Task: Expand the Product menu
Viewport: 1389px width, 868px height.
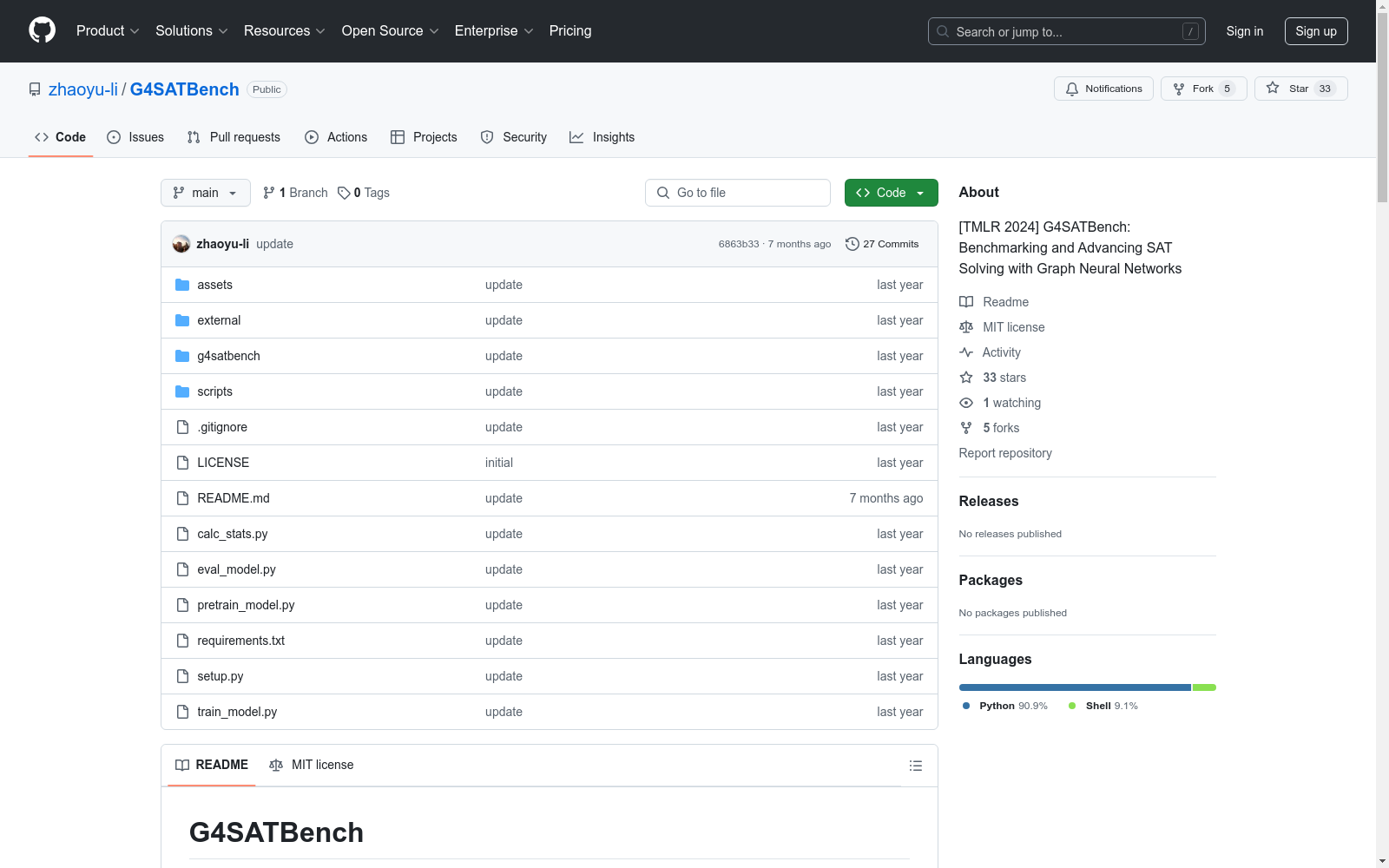Action: tap(108, 31)
